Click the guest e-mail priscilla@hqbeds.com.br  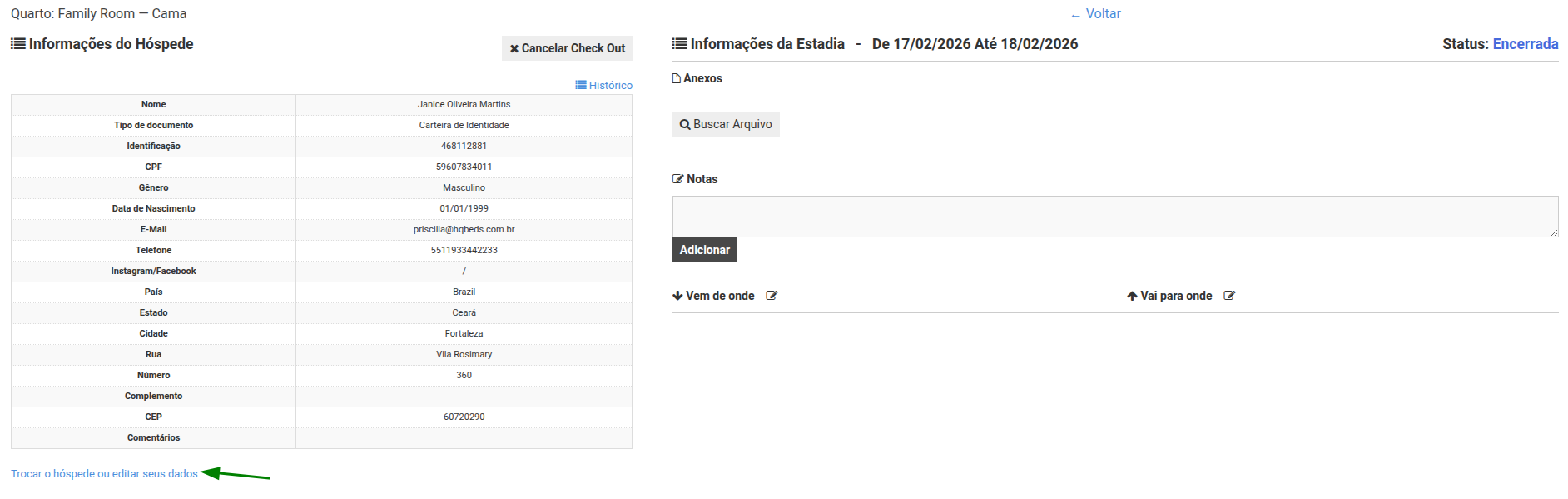point(464,229)
